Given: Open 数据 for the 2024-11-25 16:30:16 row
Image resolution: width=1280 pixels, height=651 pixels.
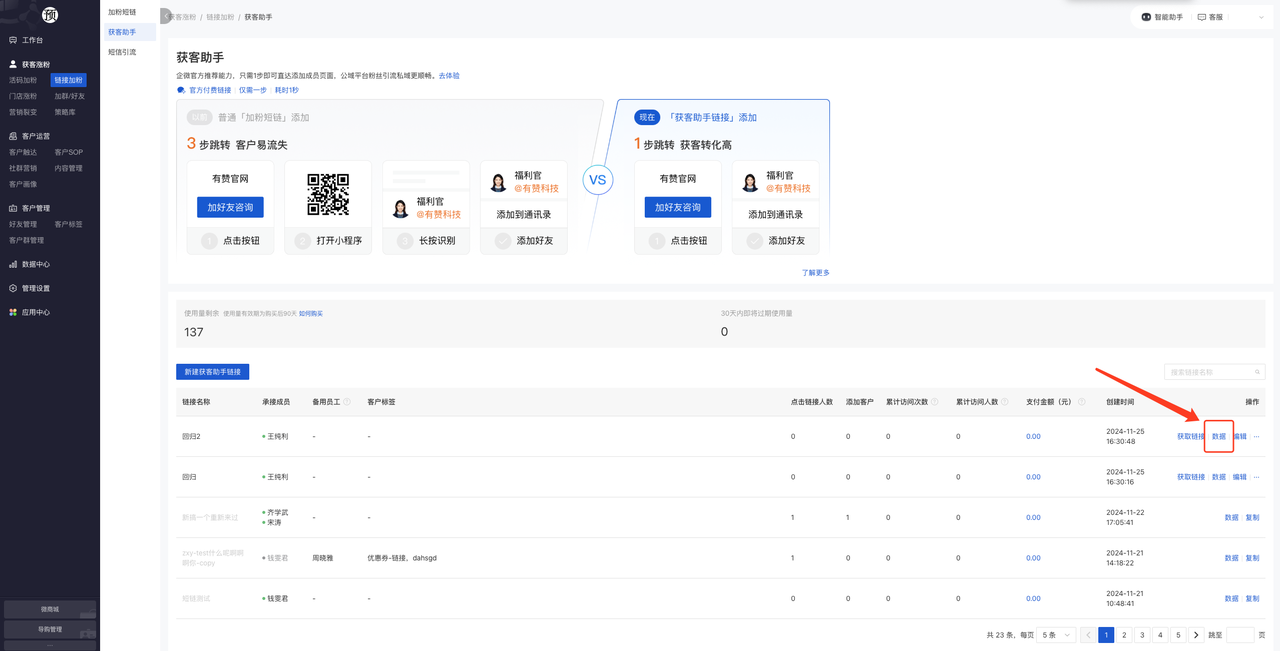Looking at the screenshot, I should tap(1219, 477).
